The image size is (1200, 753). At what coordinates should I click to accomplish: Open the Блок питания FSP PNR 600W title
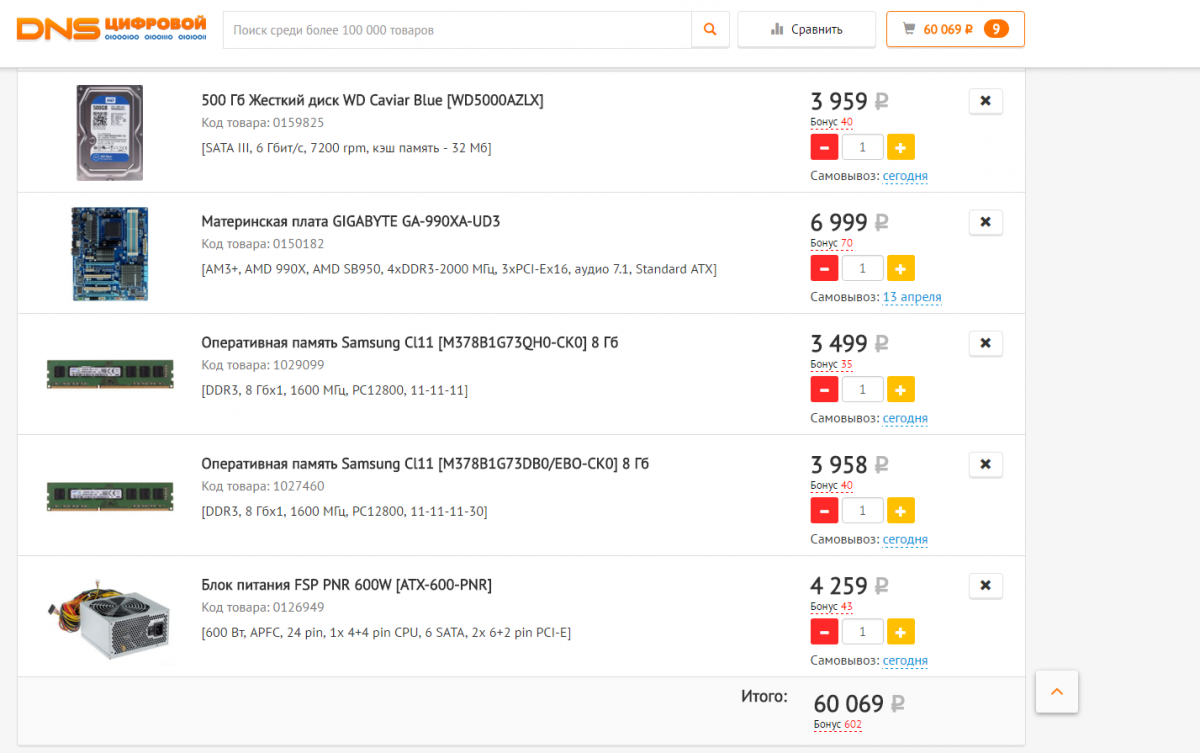347,584
